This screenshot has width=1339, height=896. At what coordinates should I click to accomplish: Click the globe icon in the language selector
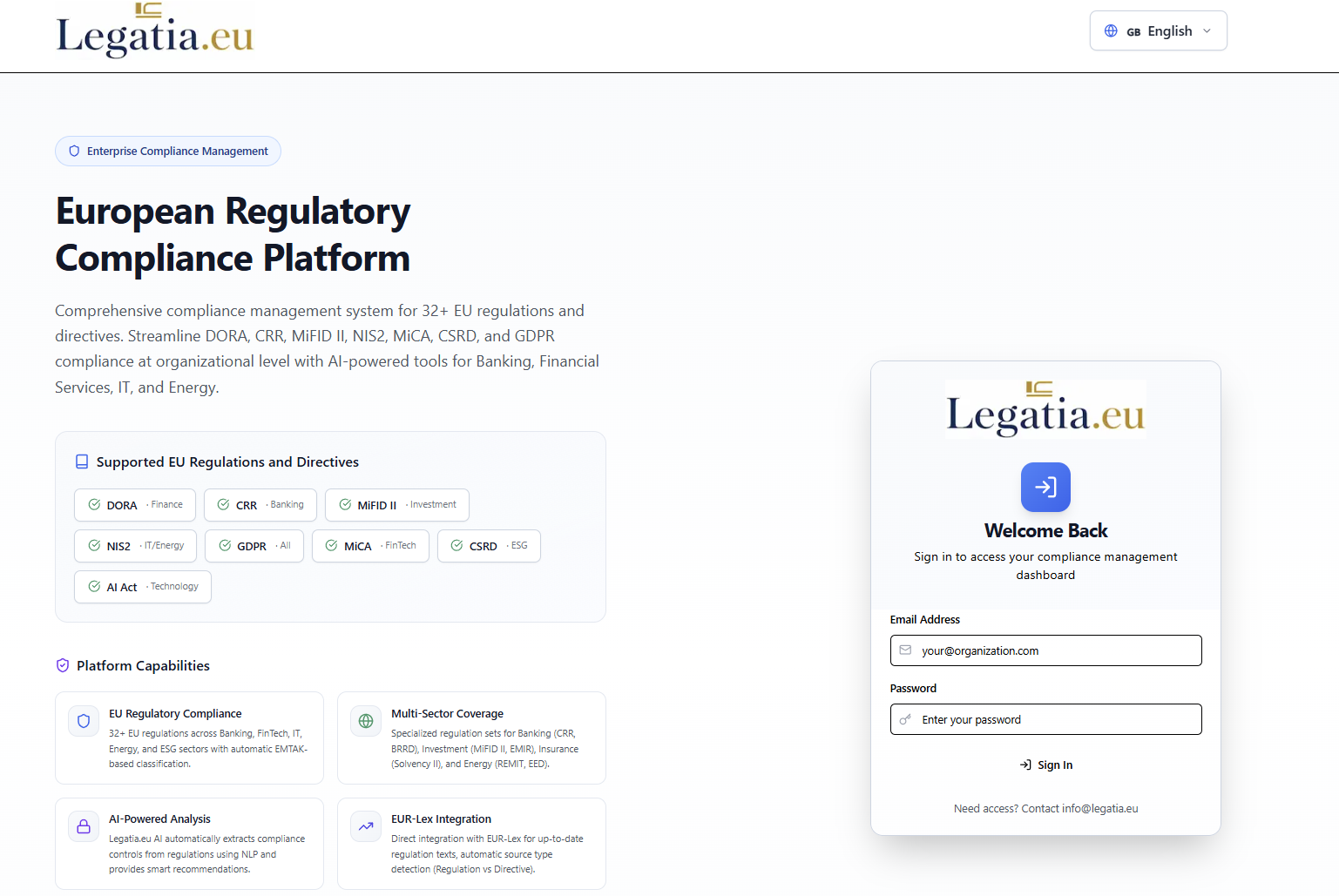click(1111, 30)
